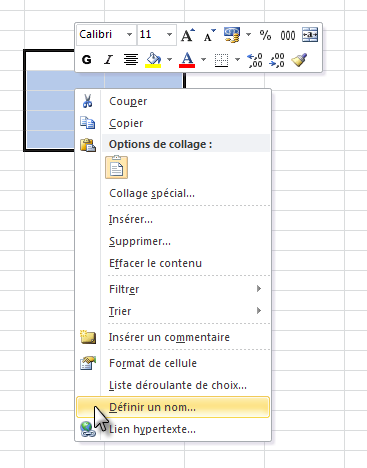Viewport: 367px width, 468px height.
Task: Toggle bold (G) formatting
Action: coord(87,60)
